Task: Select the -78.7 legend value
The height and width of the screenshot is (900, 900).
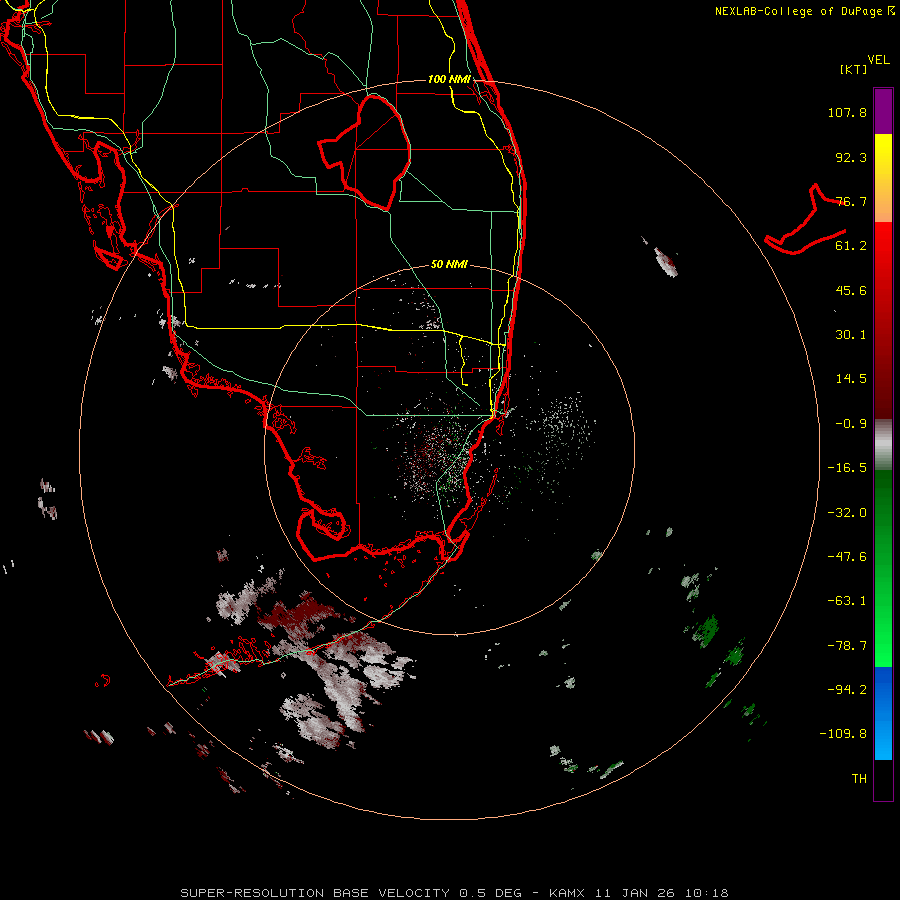Action: pyautogui.click(x=847, y=646)
